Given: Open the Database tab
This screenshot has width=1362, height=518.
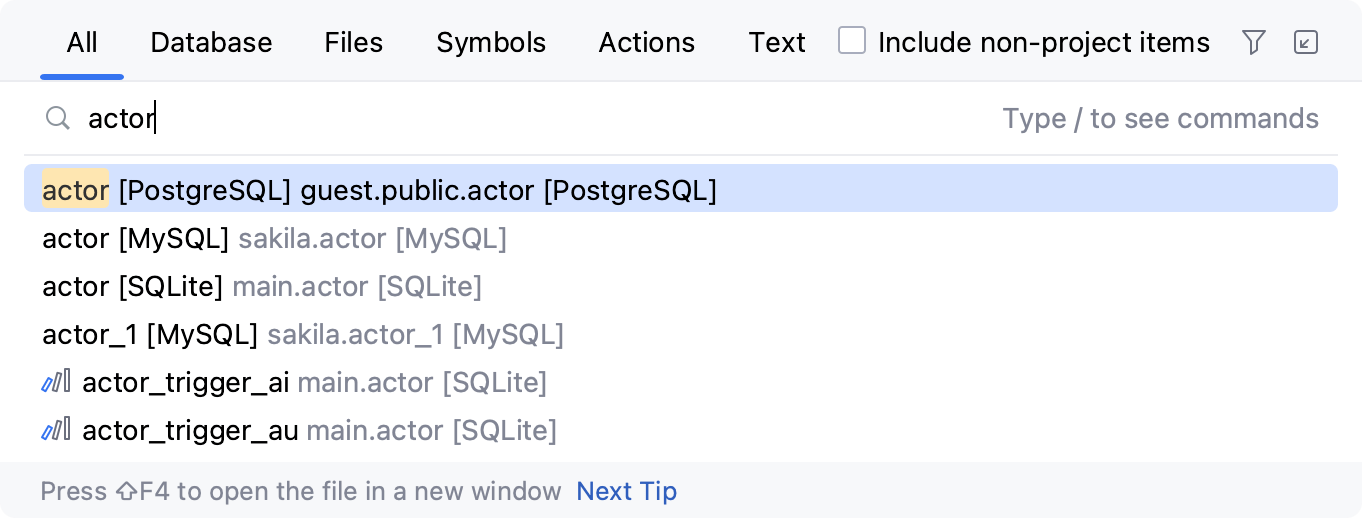Looking at the screenshot, I should click(x=211, y=43).
